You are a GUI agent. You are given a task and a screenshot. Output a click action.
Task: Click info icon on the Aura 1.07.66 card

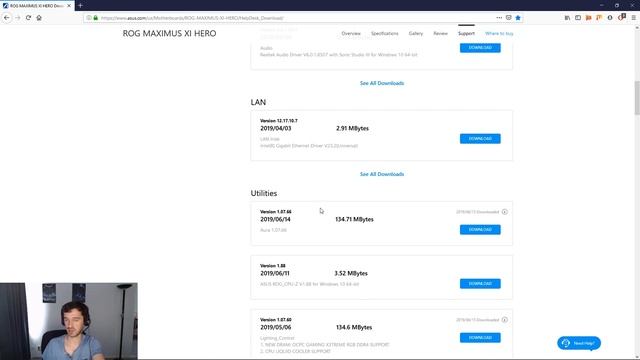click(x=505, y=212)
